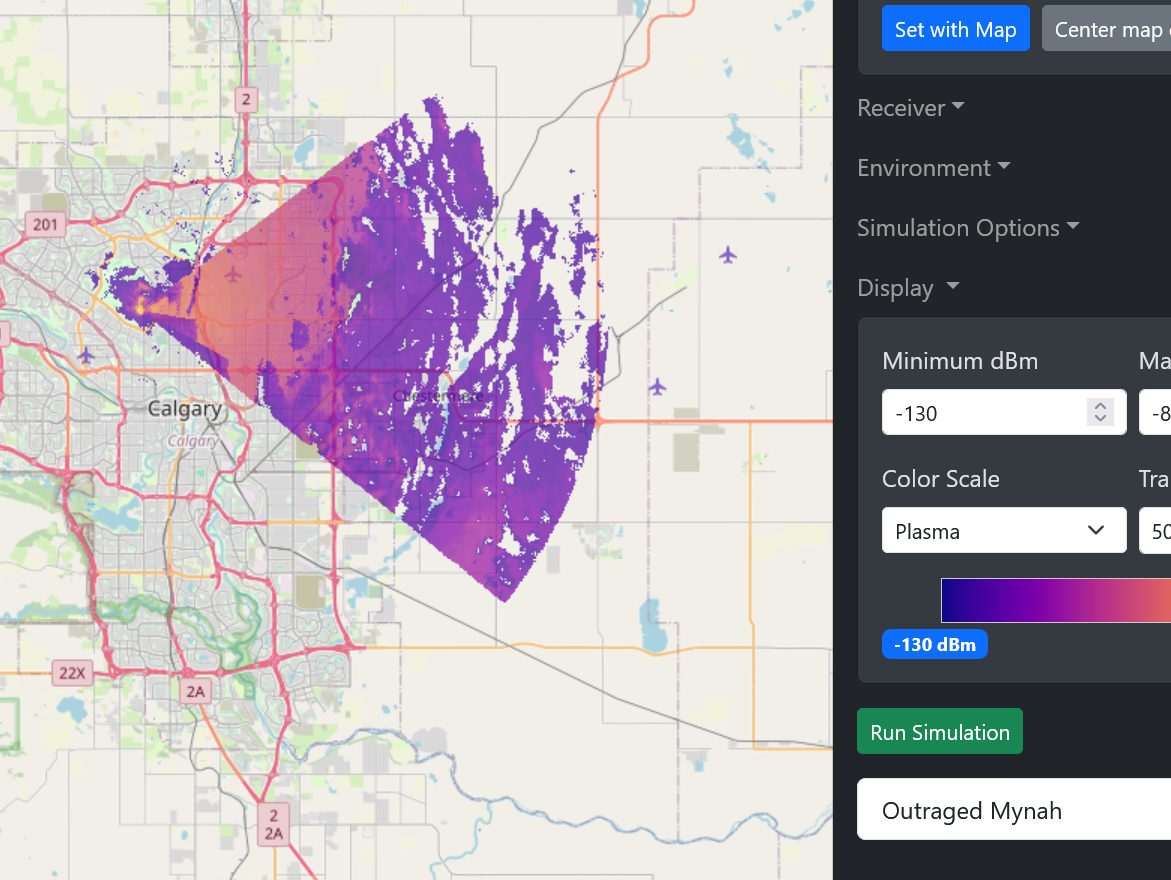Click the gray Center map button
1171x880 pixels.
[1107, 30]
